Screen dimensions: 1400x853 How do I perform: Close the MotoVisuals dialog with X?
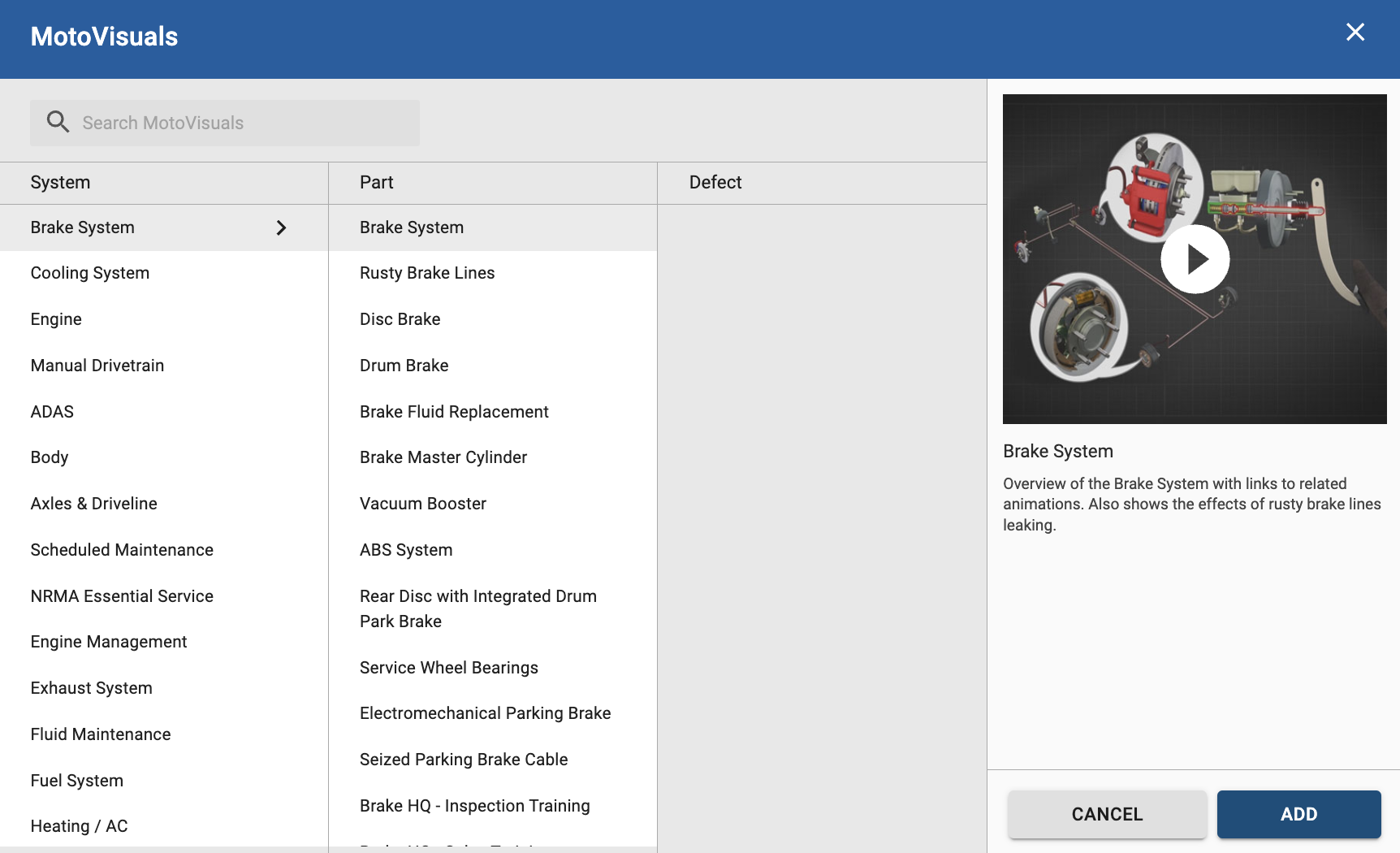coord(1355,32)
